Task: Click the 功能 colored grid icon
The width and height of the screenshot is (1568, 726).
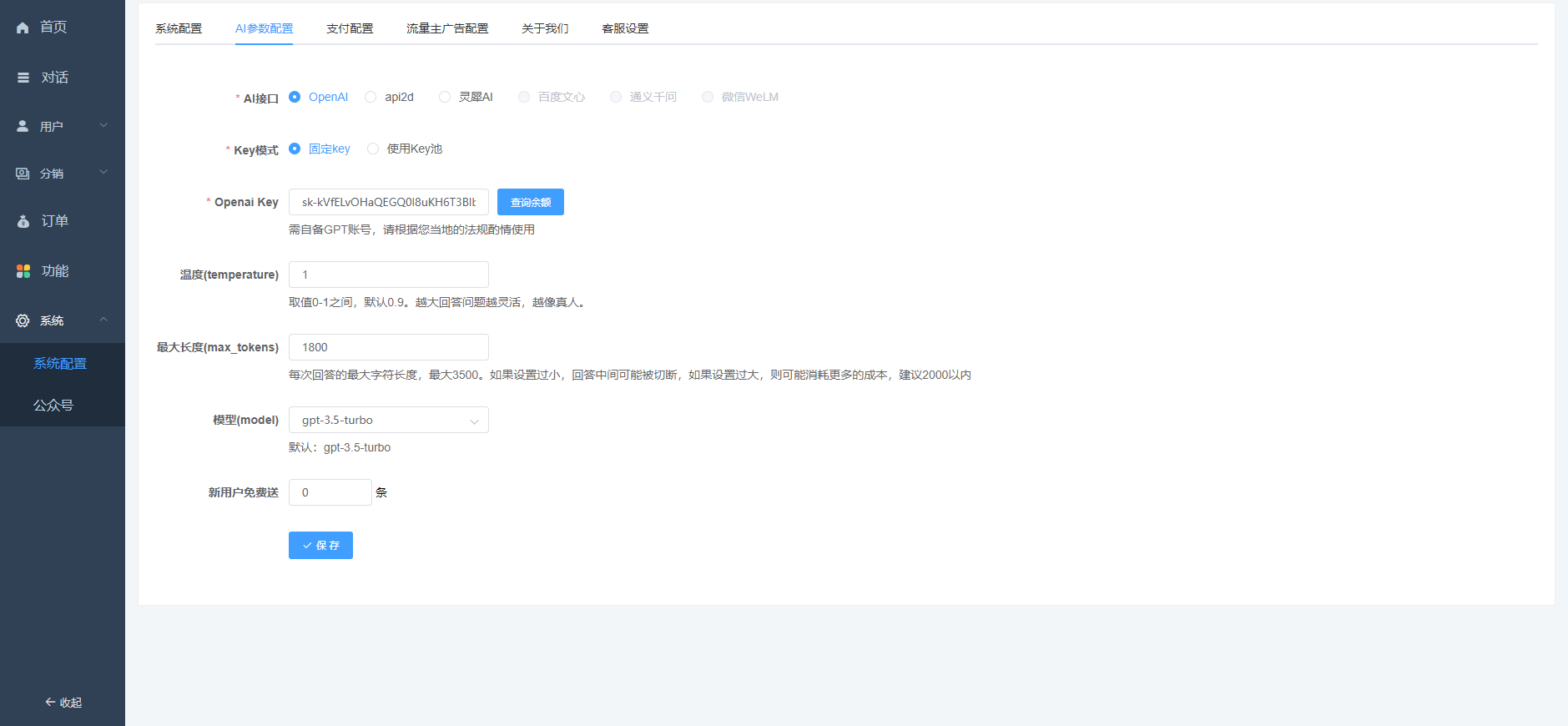Action: click(23, 271)
